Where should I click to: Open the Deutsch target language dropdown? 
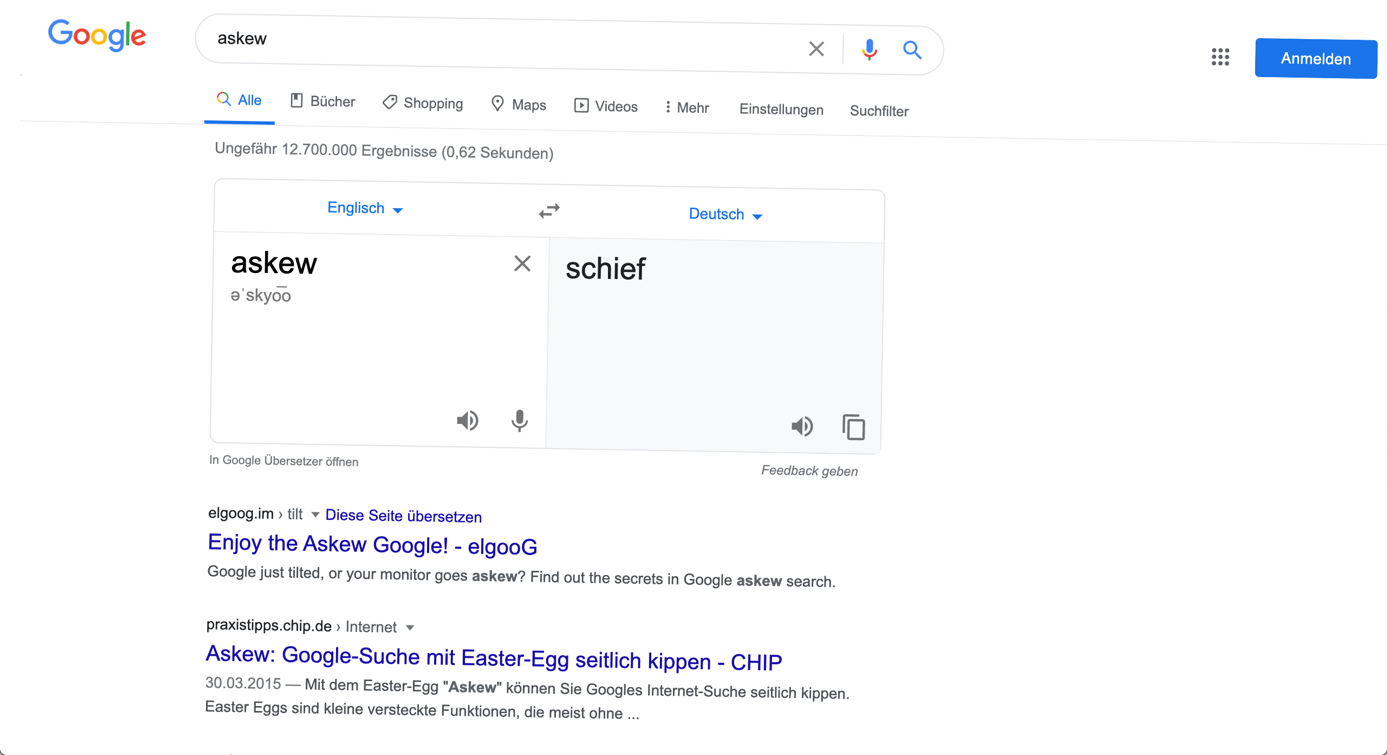click(725, 215)
